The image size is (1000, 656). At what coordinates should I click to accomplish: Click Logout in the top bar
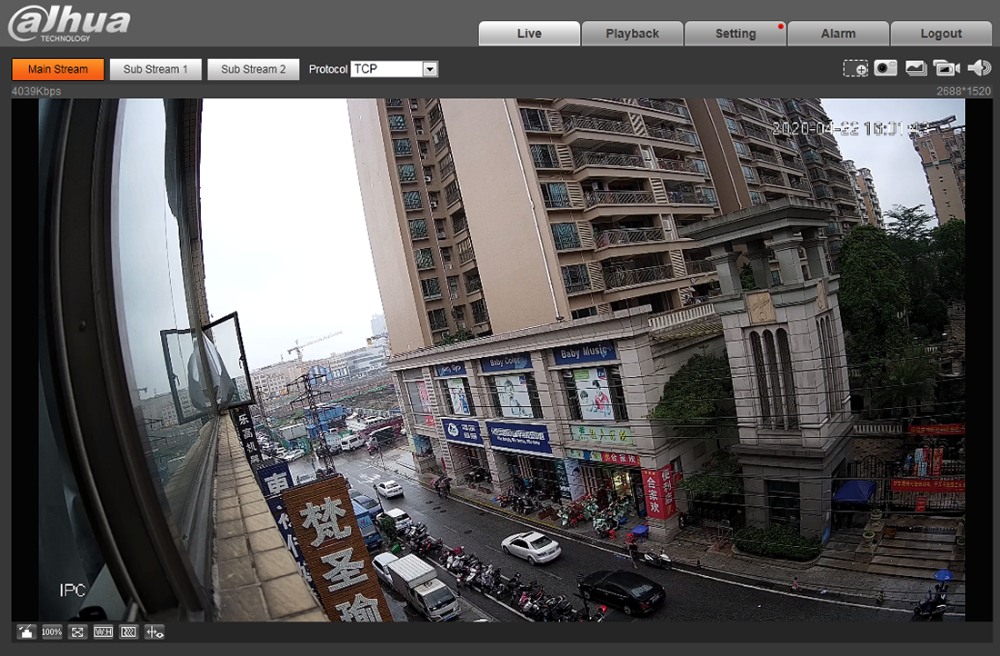pyautogui.click(x=940, y=33)
